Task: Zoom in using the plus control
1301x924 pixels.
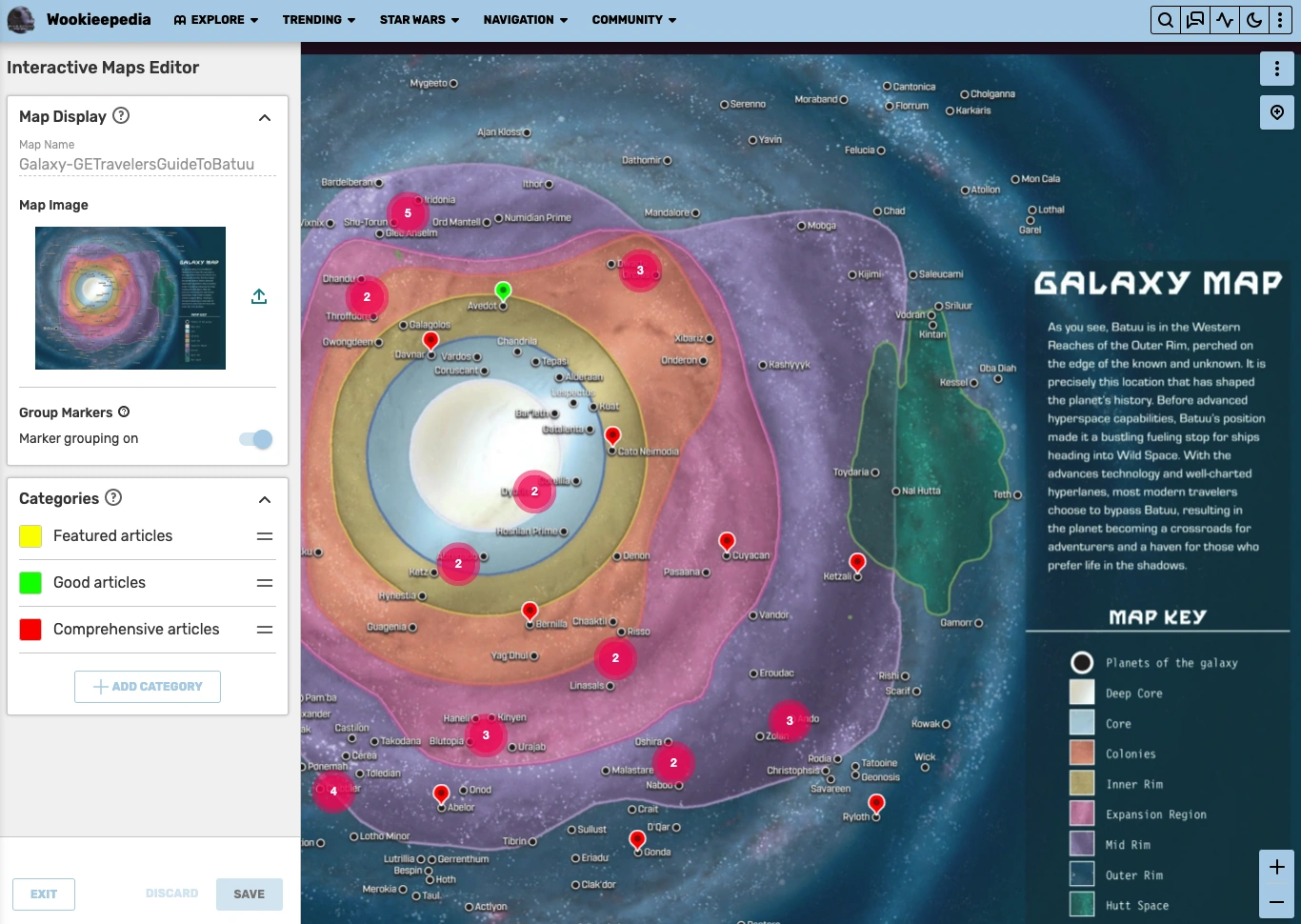Action: (x=1277, y=867)
